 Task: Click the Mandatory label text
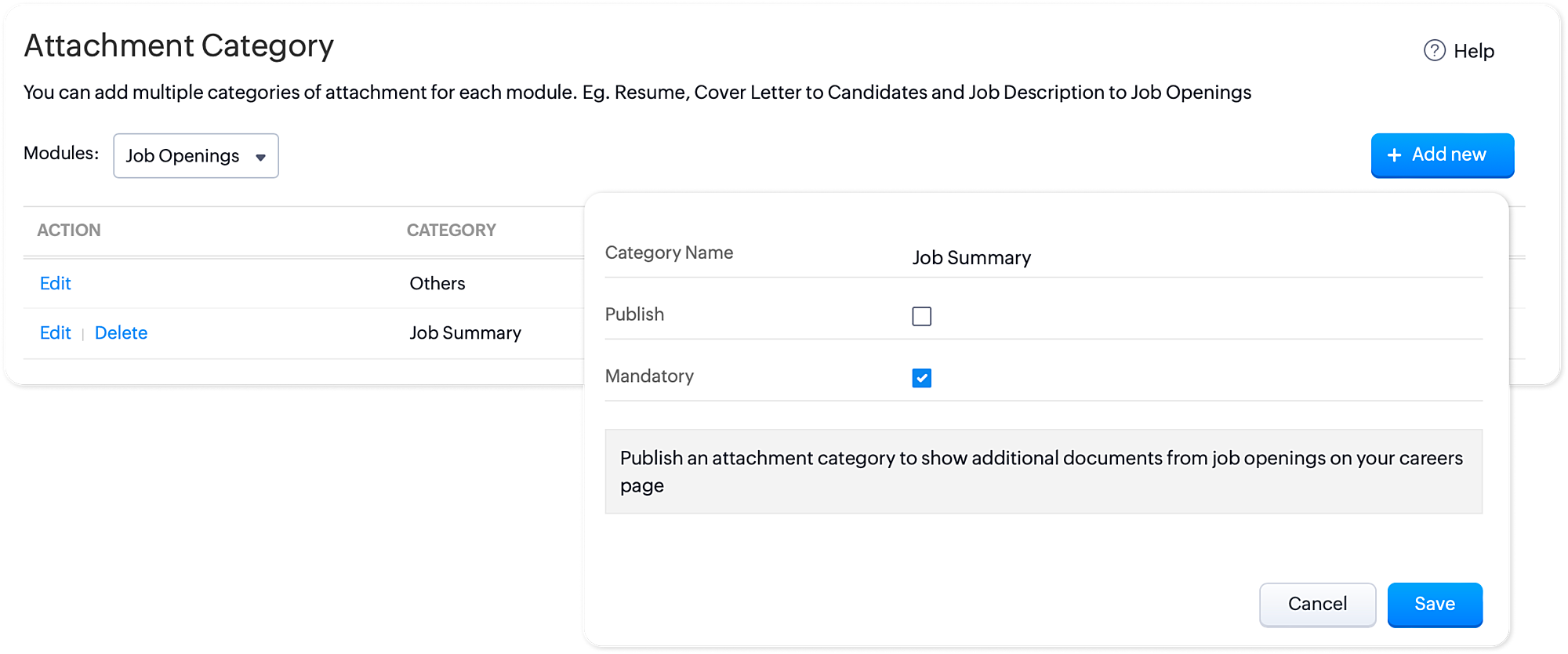click(x=649, y=376)
